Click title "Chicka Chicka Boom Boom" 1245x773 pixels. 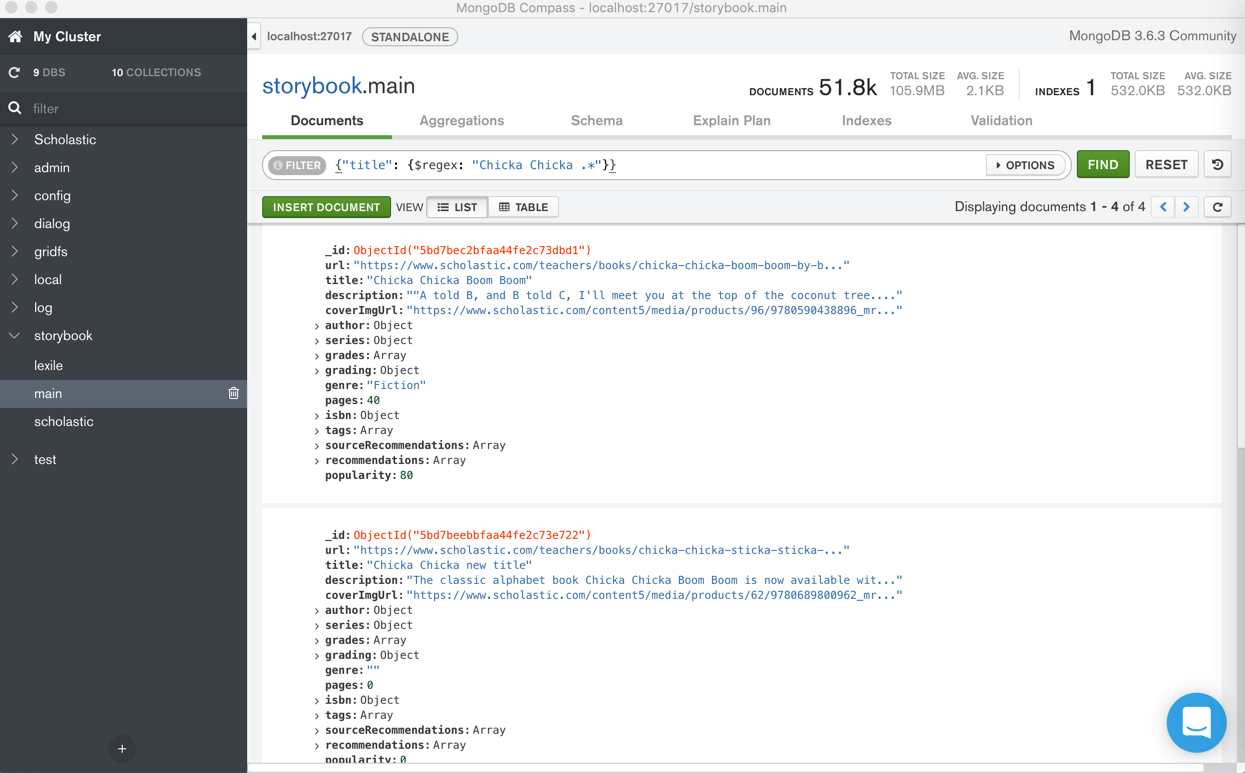(449, 281)
